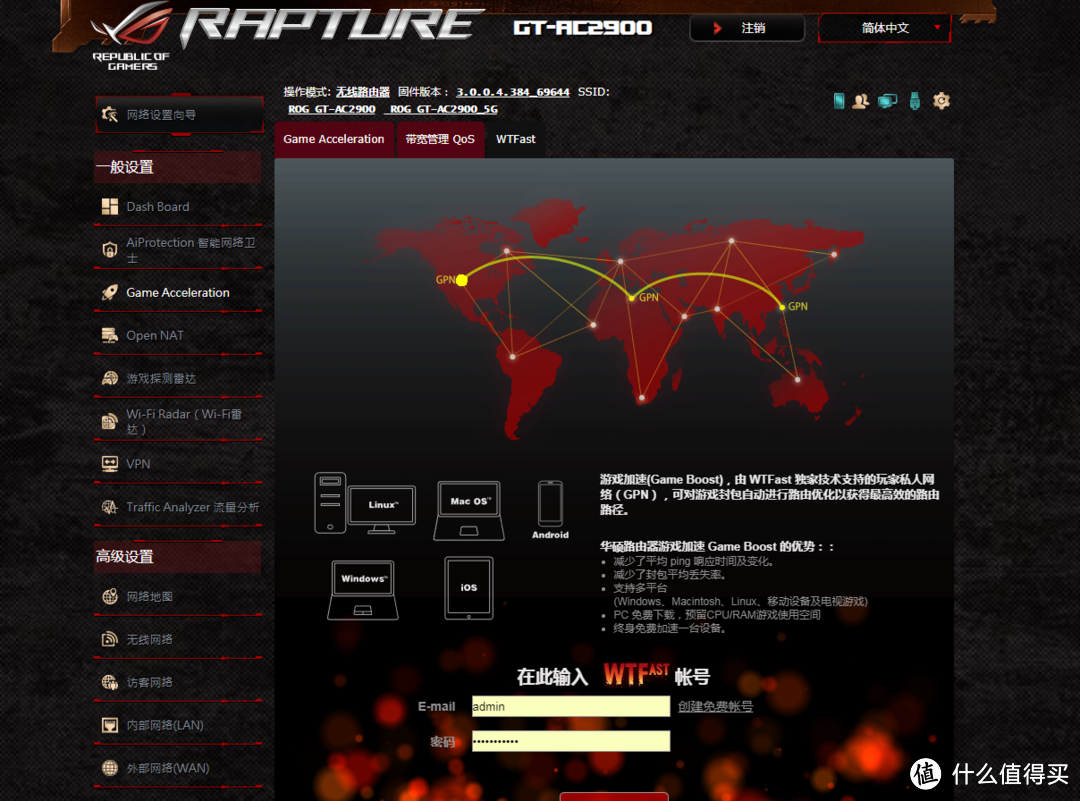
Task: Click the Windows laptop icon
Action: [362, 590]
